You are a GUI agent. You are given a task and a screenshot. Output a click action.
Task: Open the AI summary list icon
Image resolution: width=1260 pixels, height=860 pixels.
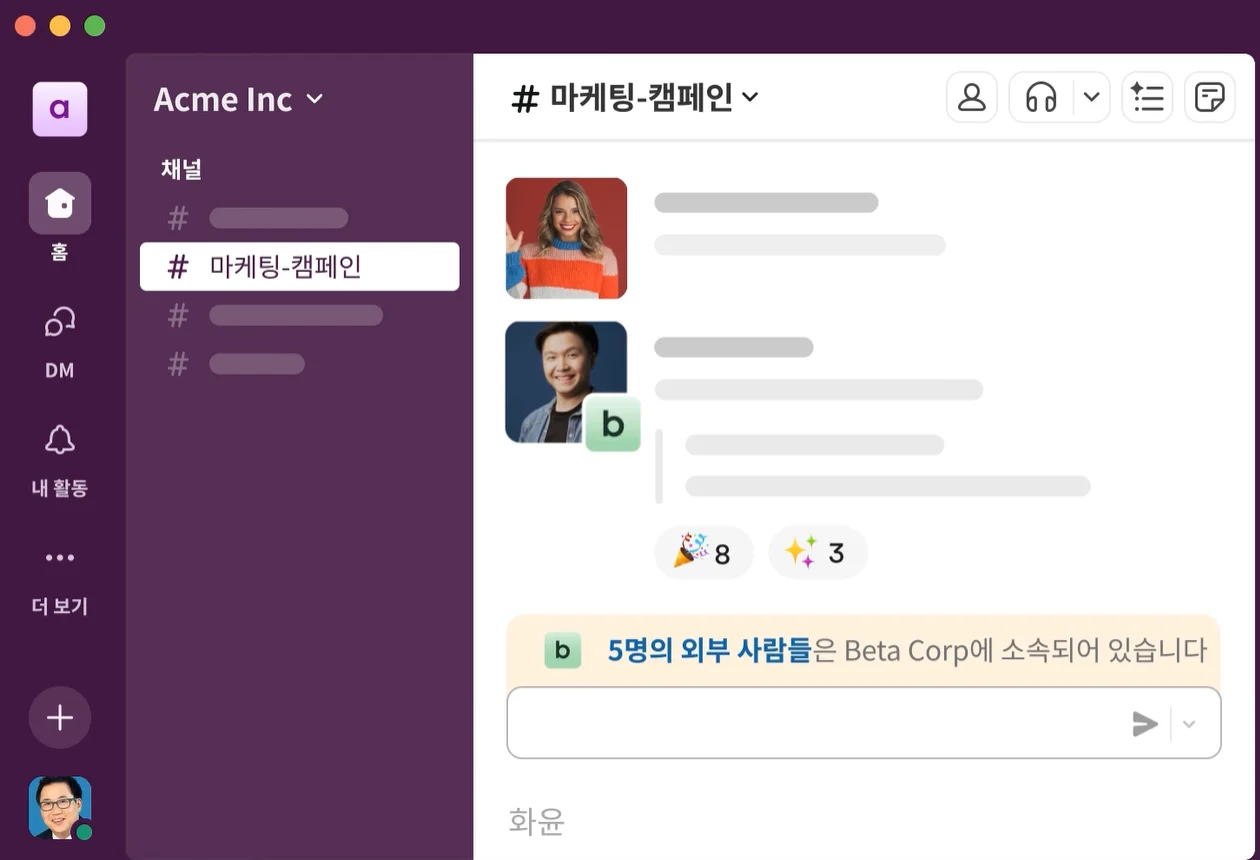(x=1147, y=98)
